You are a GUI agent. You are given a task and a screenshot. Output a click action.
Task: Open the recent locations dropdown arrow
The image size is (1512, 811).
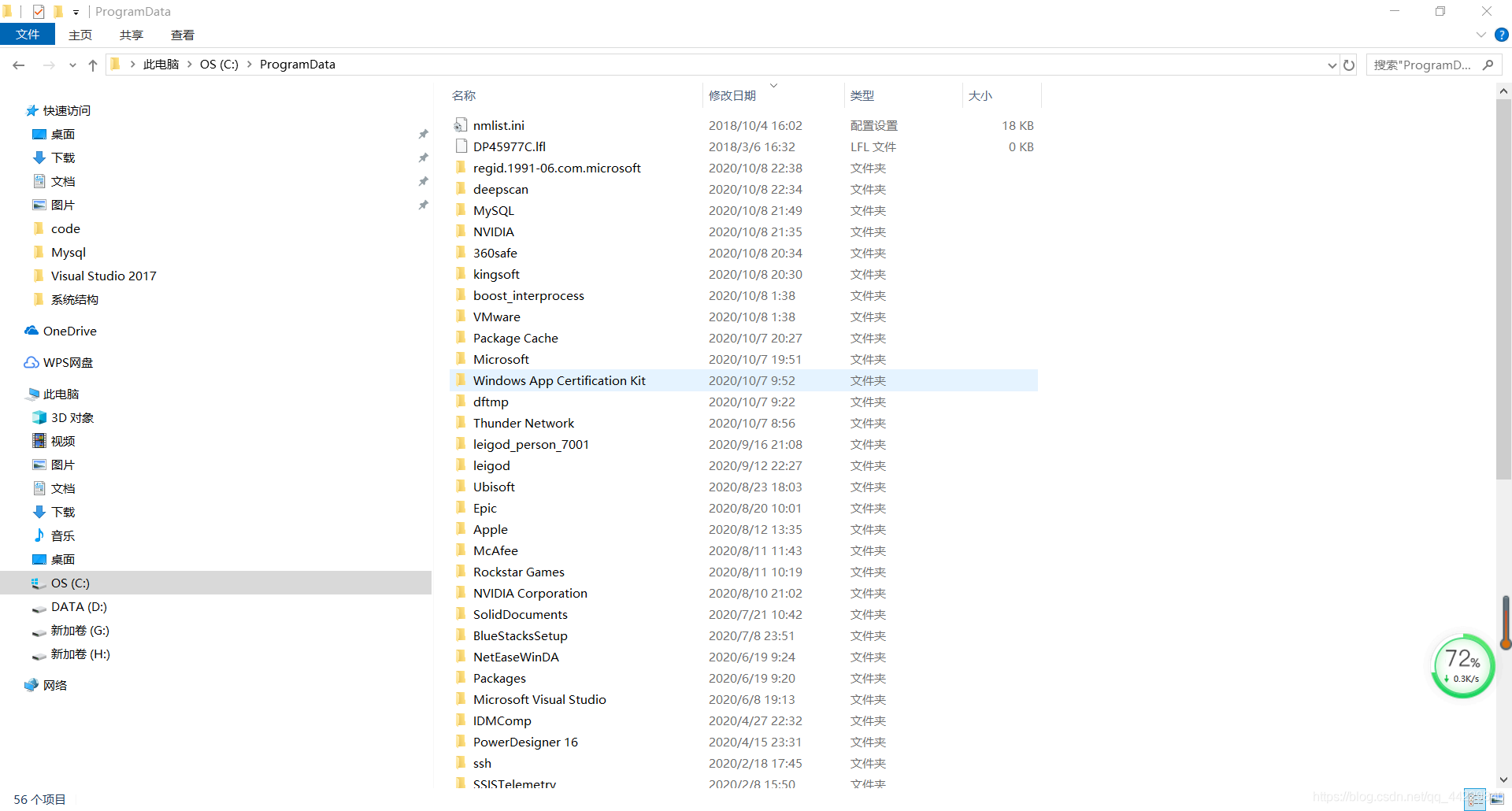[x=72, y=65]
